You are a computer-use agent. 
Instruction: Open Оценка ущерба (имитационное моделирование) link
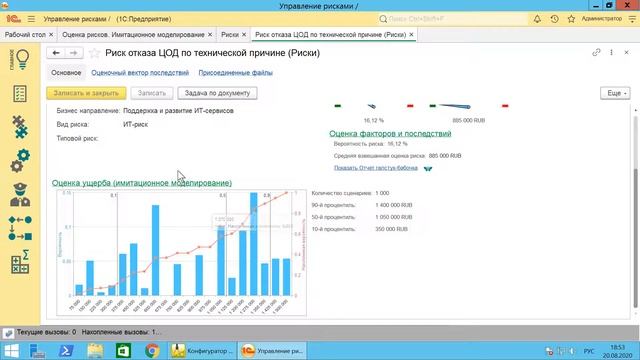pyautogui.click(x=142, y=183)
